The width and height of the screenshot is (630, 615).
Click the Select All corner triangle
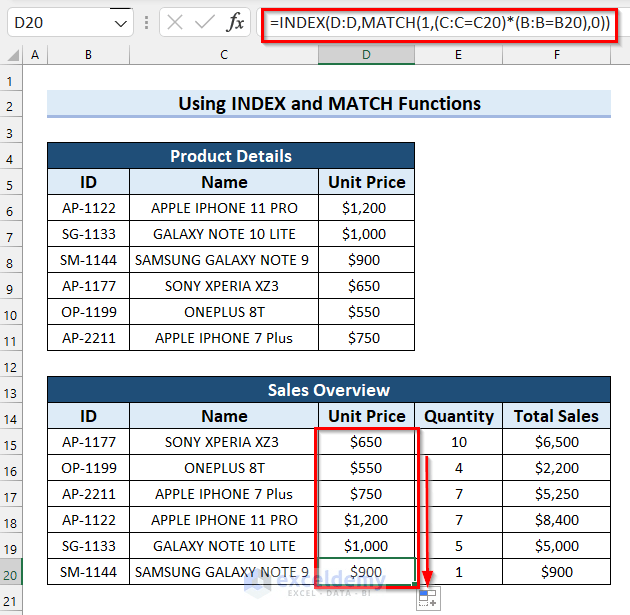[13, 55]
